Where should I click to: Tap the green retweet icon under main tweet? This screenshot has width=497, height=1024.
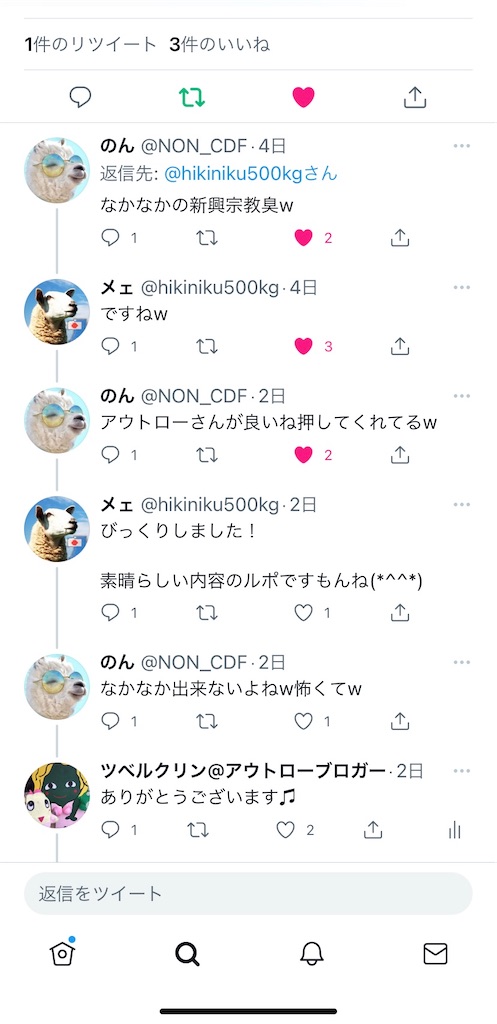pyautogui.click(x=192, y=97)
